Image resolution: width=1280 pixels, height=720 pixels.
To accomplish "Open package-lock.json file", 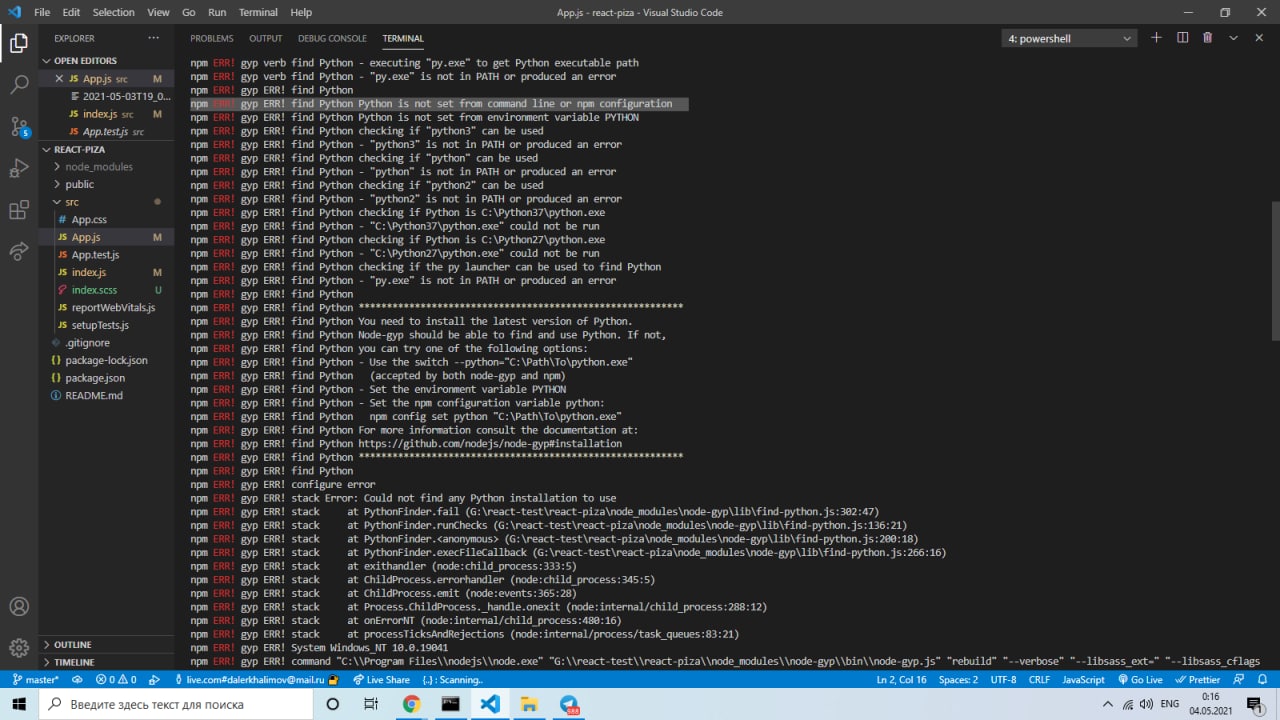I will [x=106, y=360].
